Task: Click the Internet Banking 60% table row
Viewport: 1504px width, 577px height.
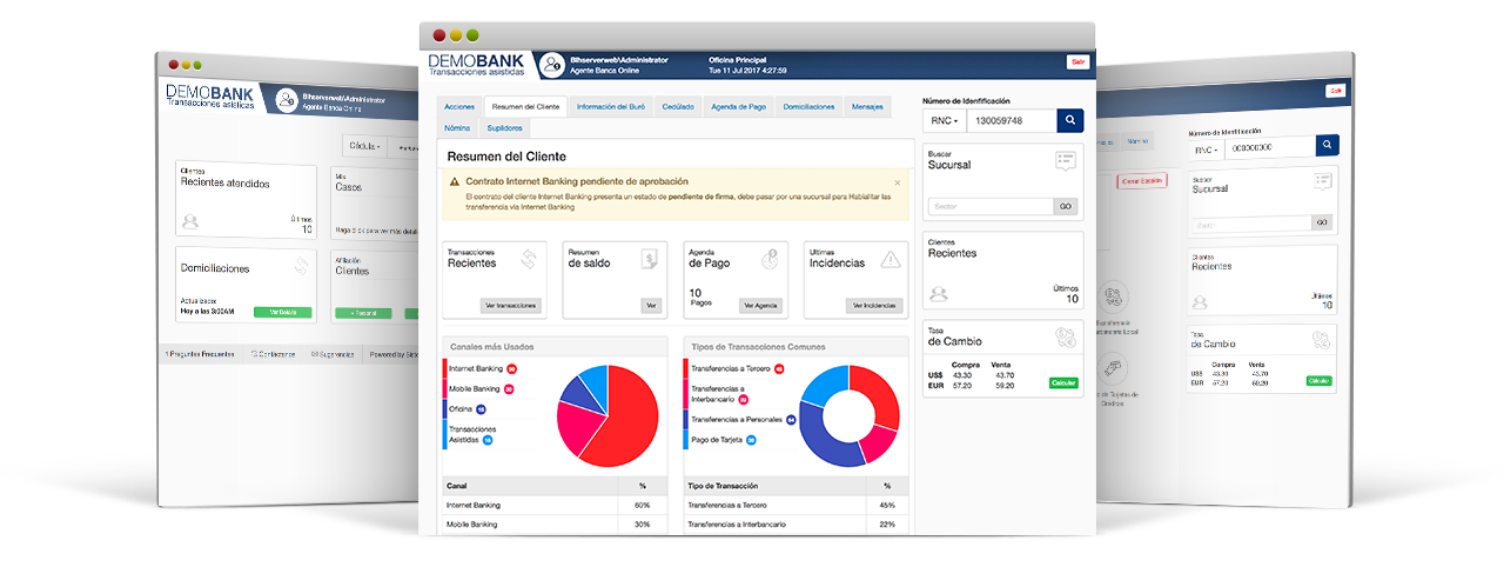Action: coord(555,505)
